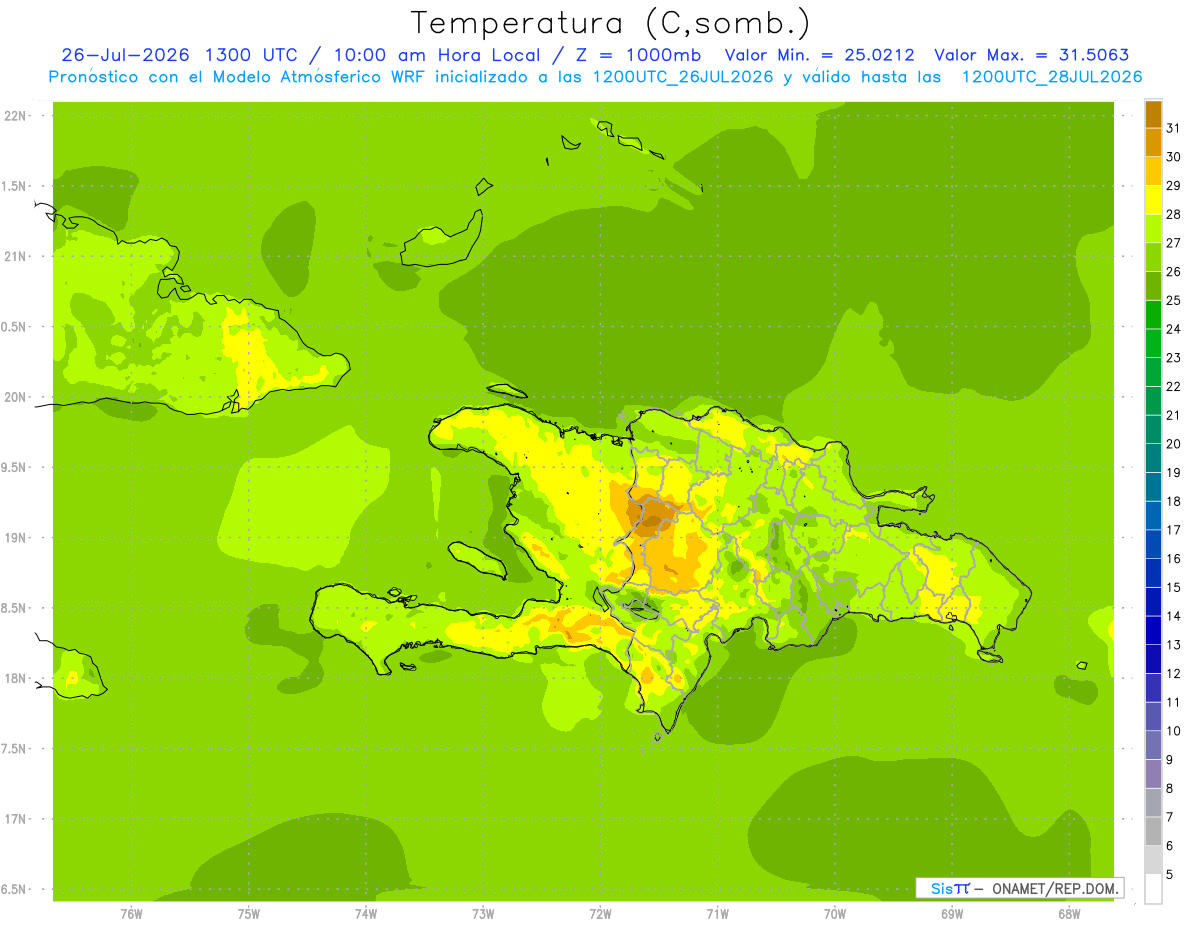Click the dark orange swatch above 31
1200x927 pixels.
(1153, 114)
